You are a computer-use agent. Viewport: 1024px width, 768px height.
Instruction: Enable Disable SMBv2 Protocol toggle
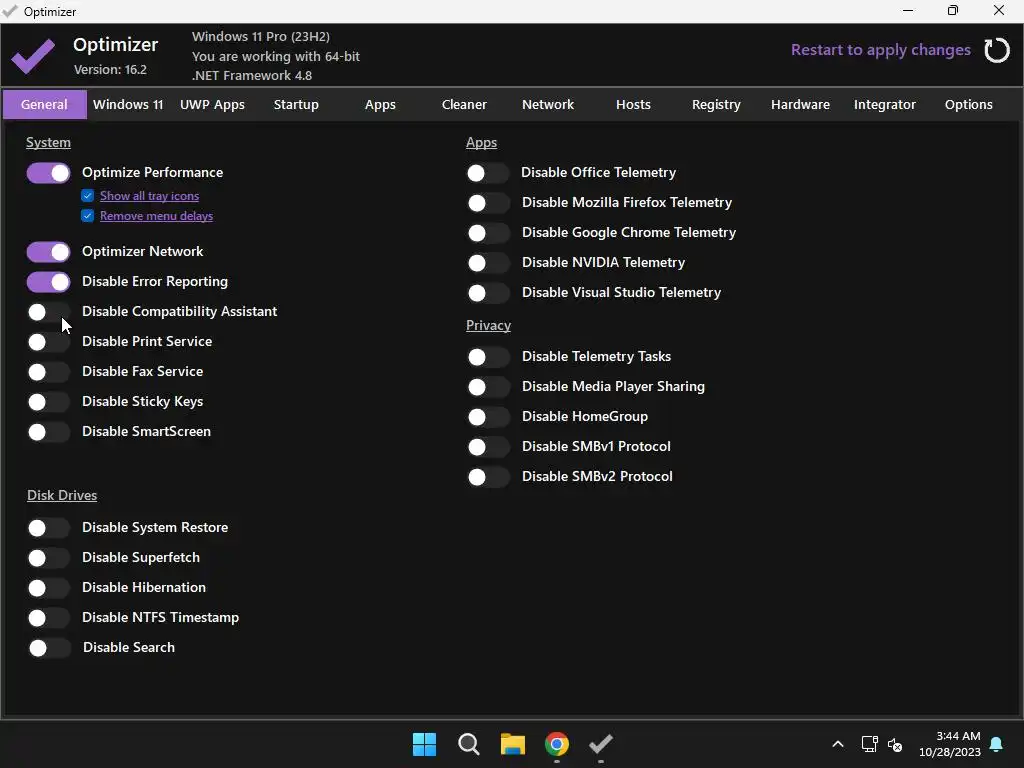pyautogui.click(x=488, y=477)
